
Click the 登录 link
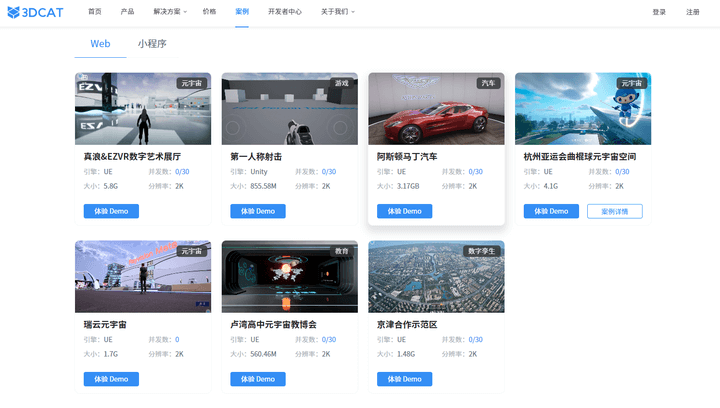[659, 12]
